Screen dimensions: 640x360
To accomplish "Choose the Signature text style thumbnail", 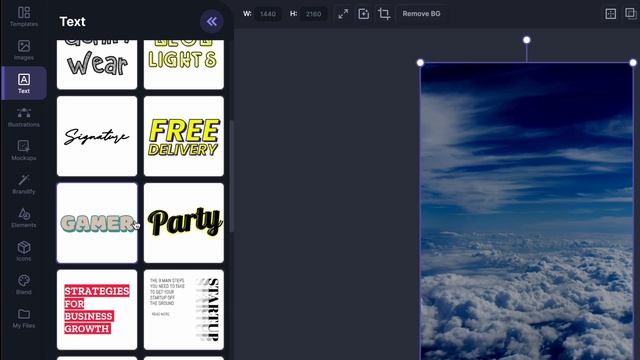I will [x=97, y=136].
